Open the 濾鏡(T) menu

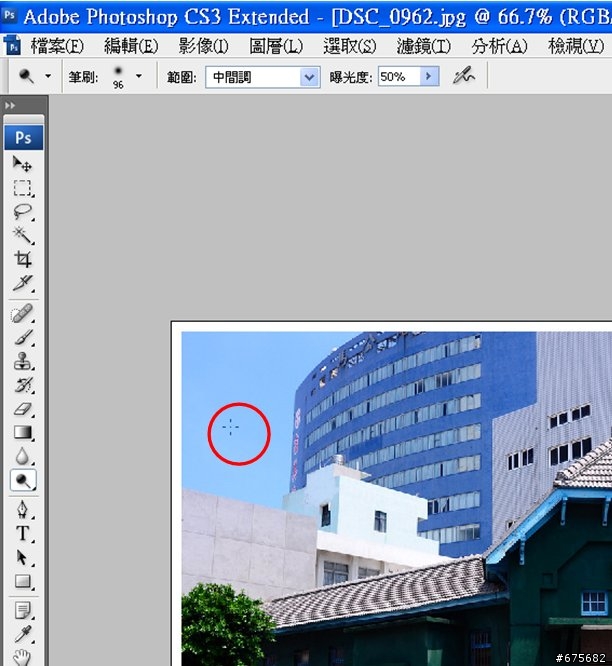click(x=424, y=46)
